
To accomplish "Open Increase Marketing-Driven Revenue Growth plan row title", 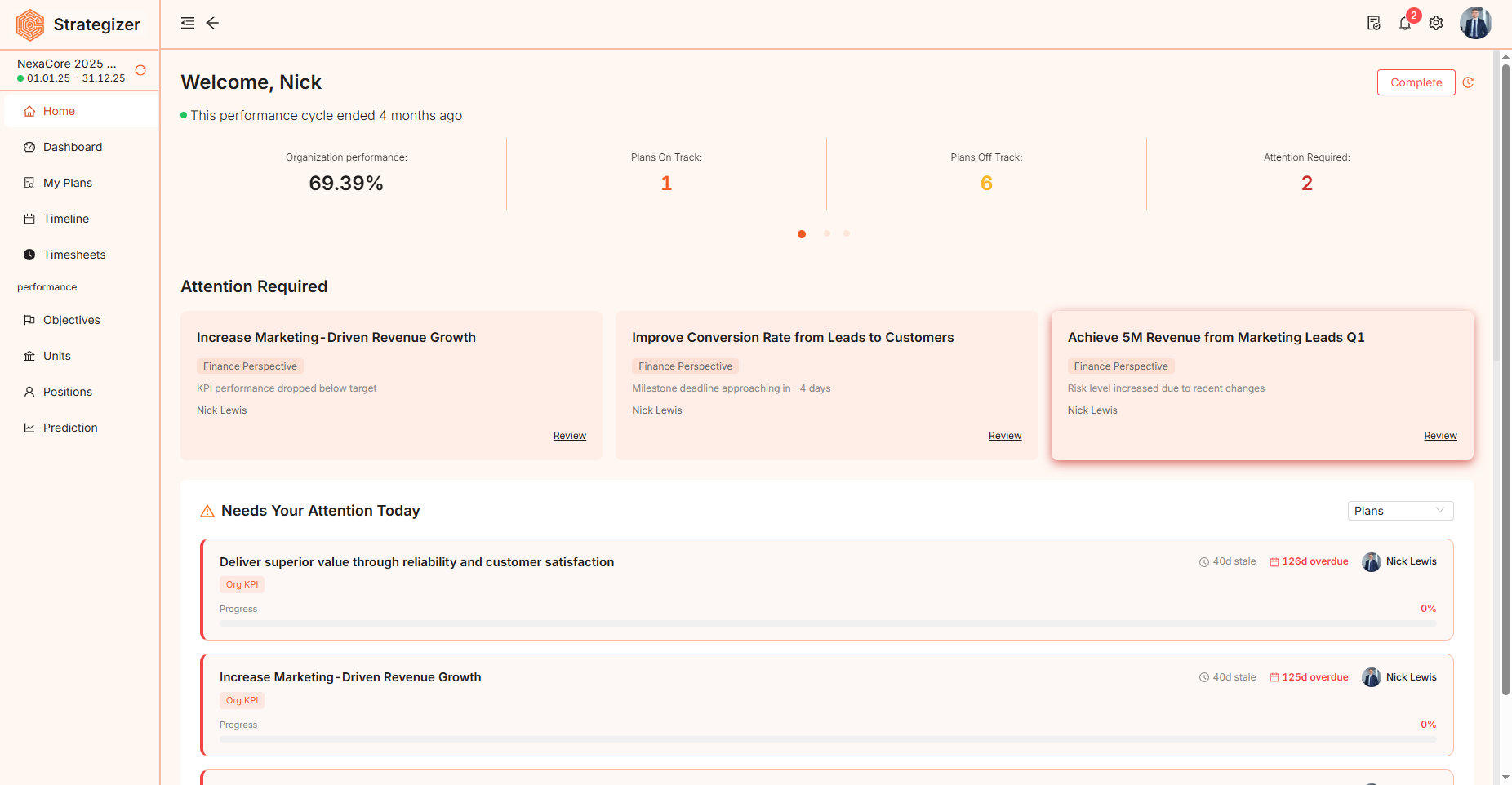I will [x=350, y=677].
